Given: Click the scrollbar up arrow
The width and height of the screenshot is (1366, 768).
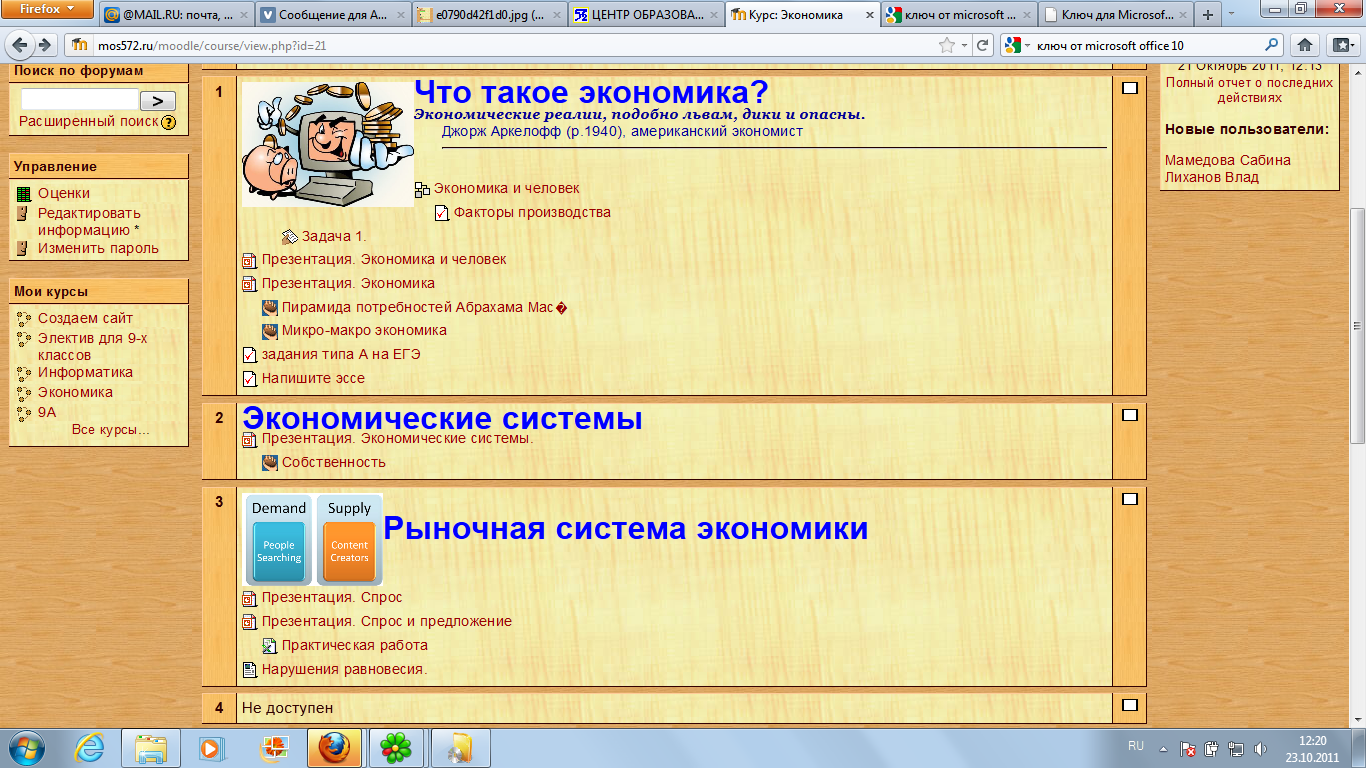Looking at the screenshot, I should [x=1357, y=70].
